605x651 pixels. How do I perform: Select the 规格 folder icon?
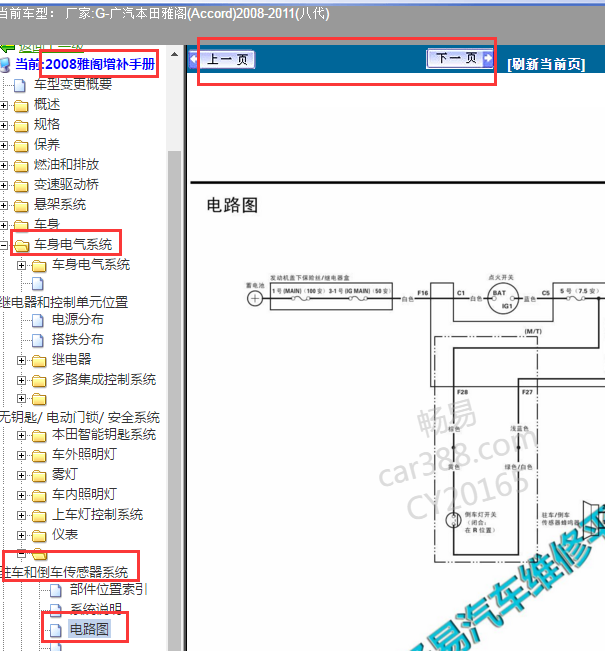coord(21,126)
